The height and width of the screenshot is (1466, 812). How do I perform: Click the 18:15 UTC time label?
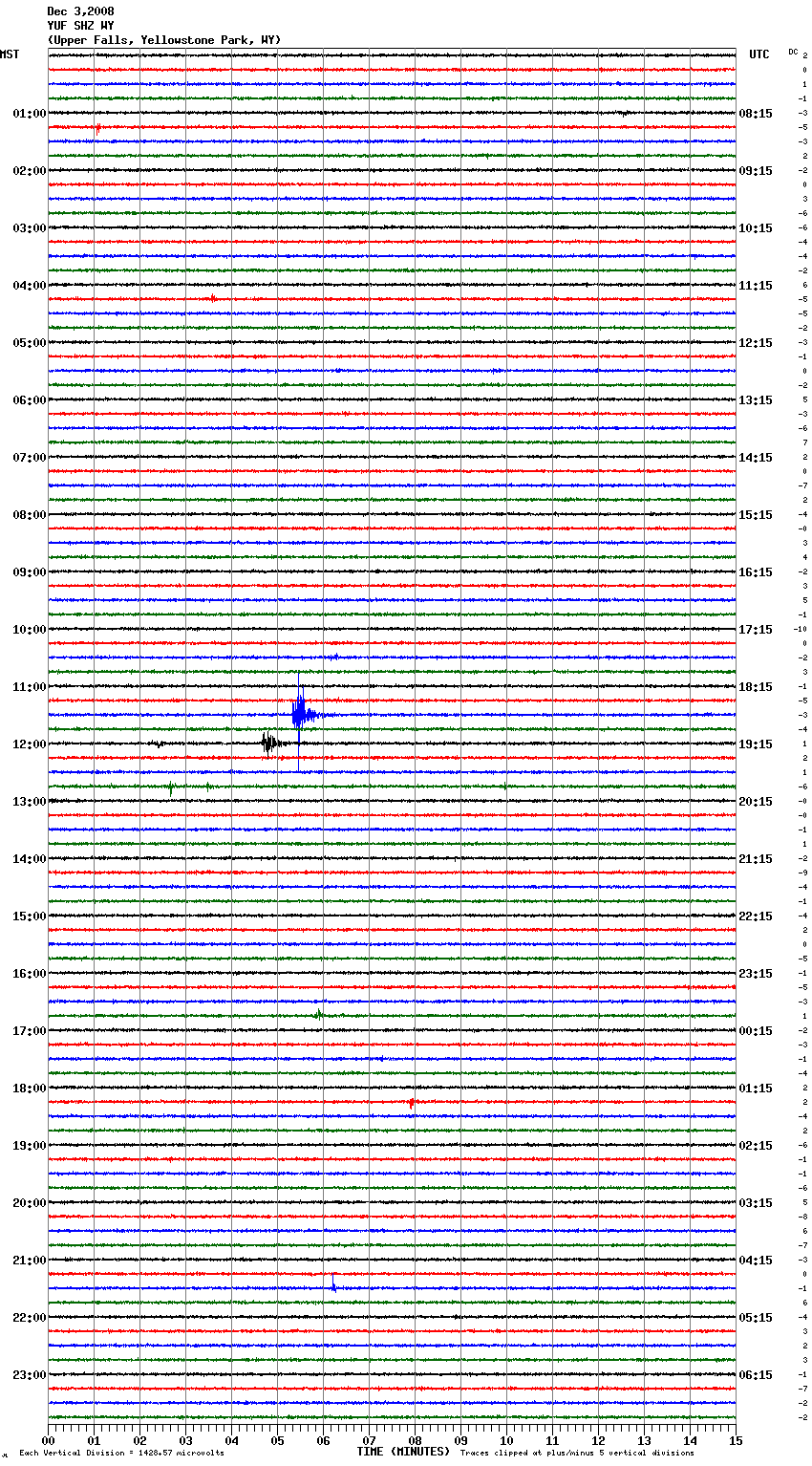pyautogui.click(x=756, y=687)
